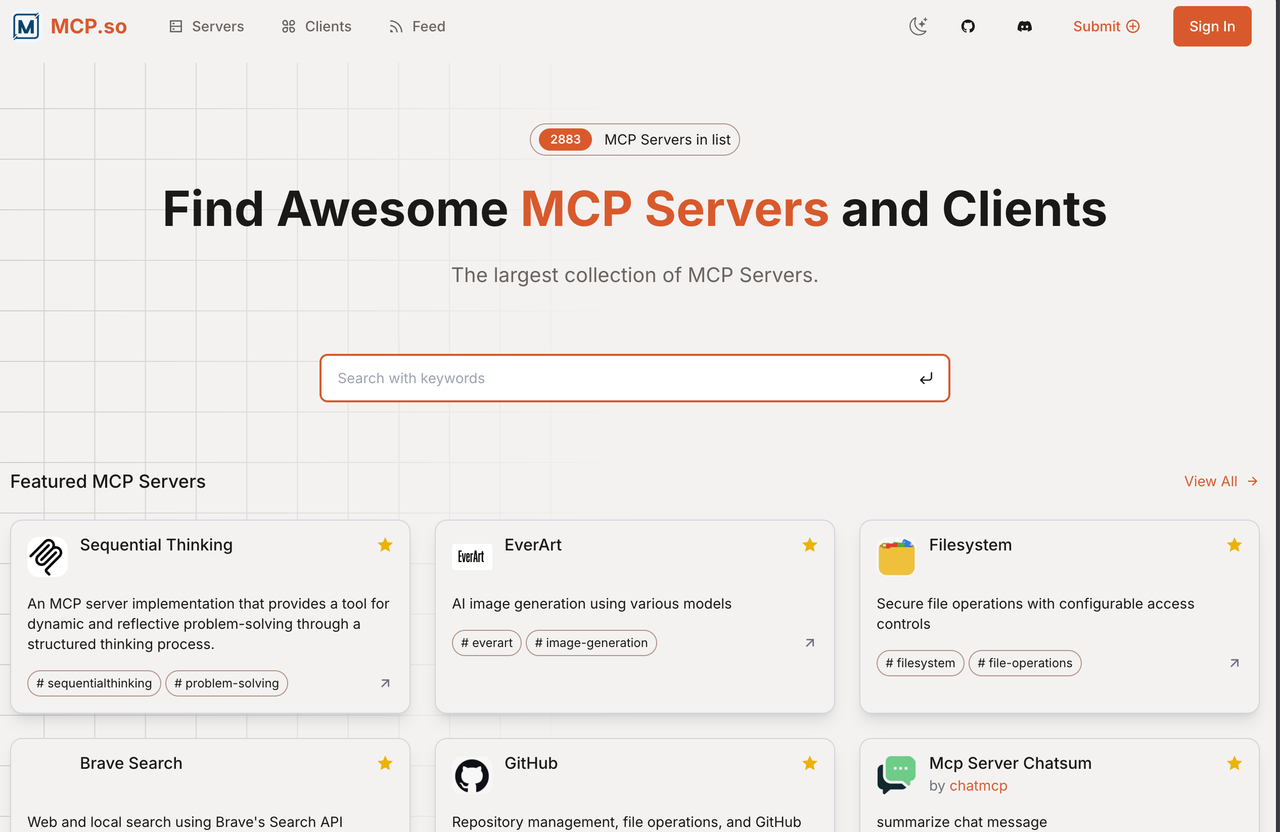The width and height of the screenshot is (1280, 832).
Task: Open the Clients menu item
Action: click(x=316, y=27)
